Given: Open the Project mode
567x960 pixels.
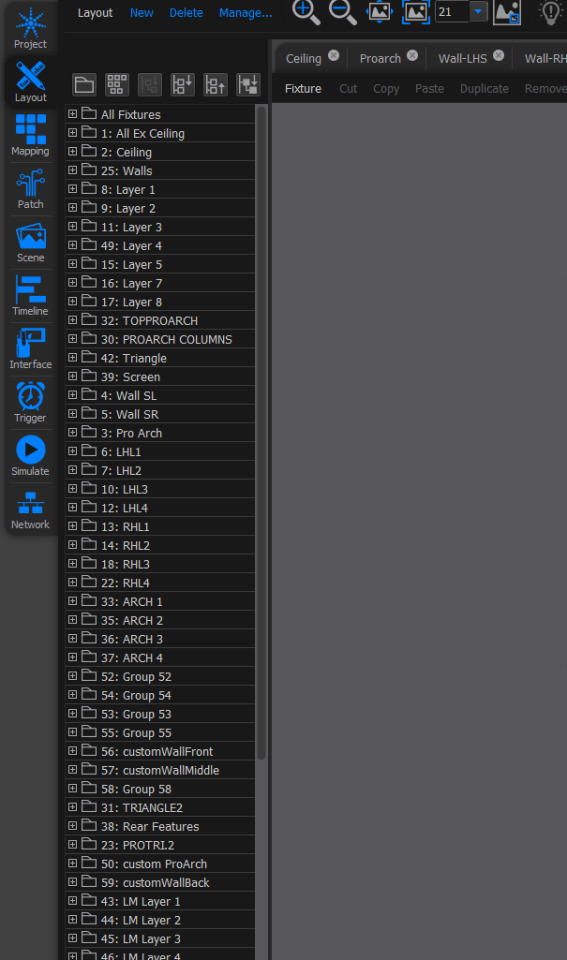Looking at the screenshot, I should 30,29.
